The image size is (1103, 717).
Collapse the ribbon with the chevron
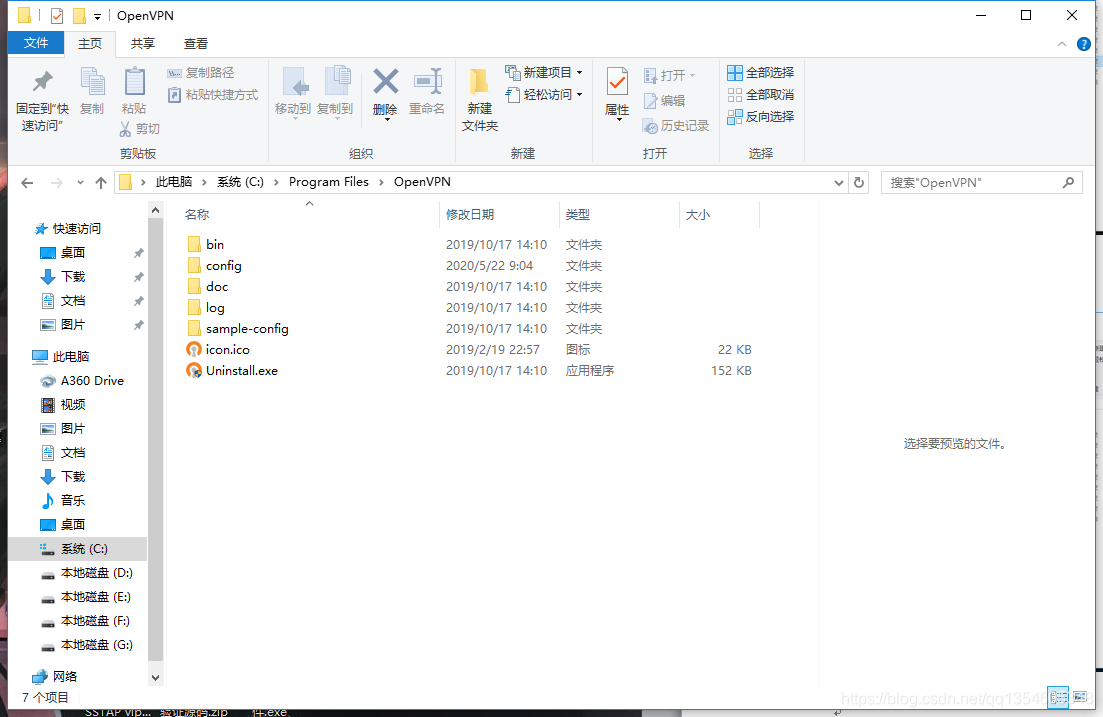1061,44
